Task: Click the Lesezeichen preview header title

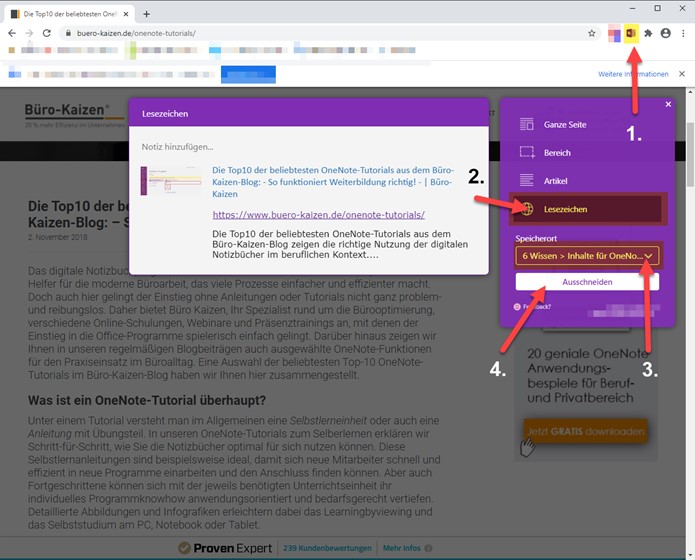Action: click(x=165, y=114)
